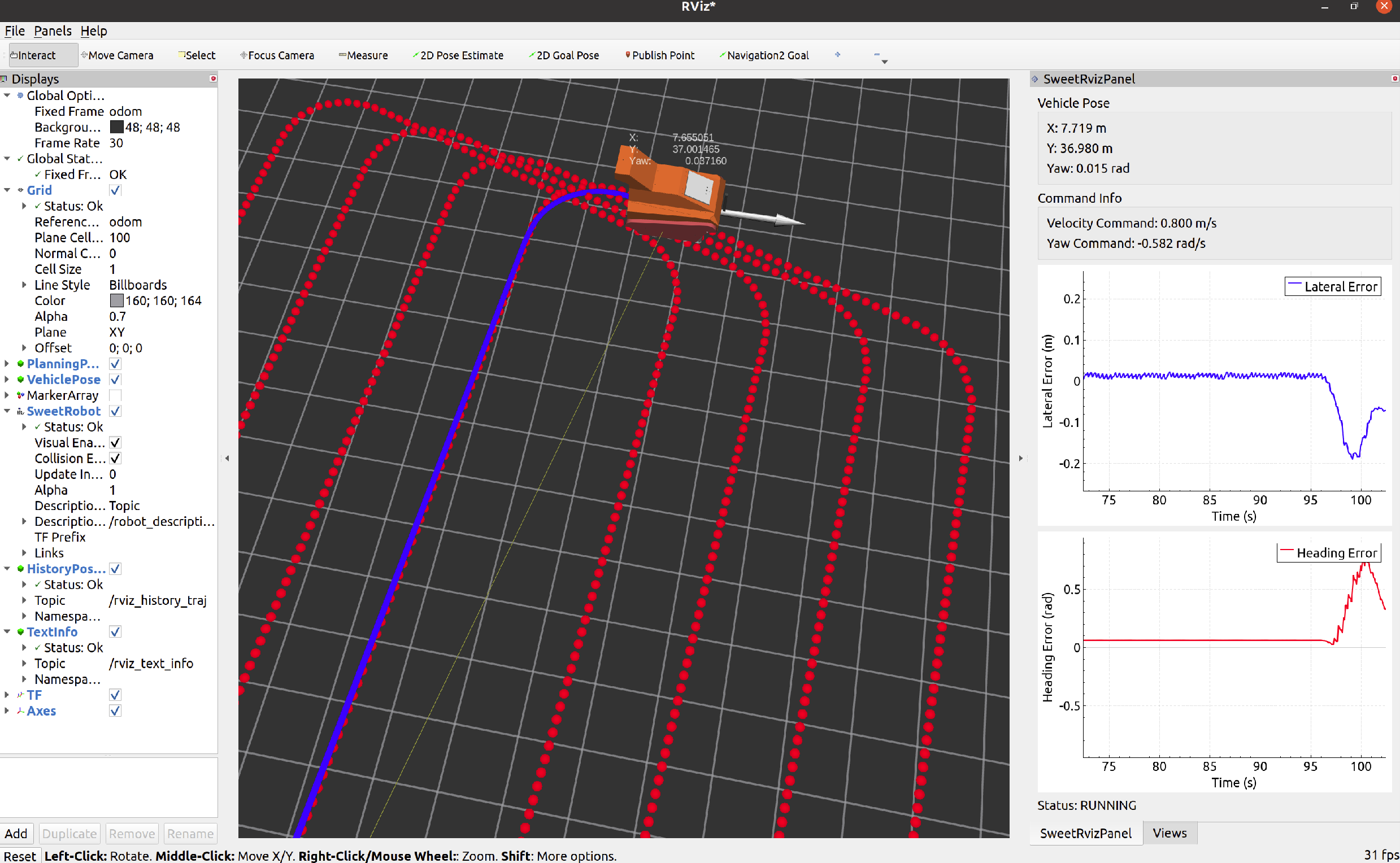Toggle the TextInfo display checkbox

click(115, 632)
